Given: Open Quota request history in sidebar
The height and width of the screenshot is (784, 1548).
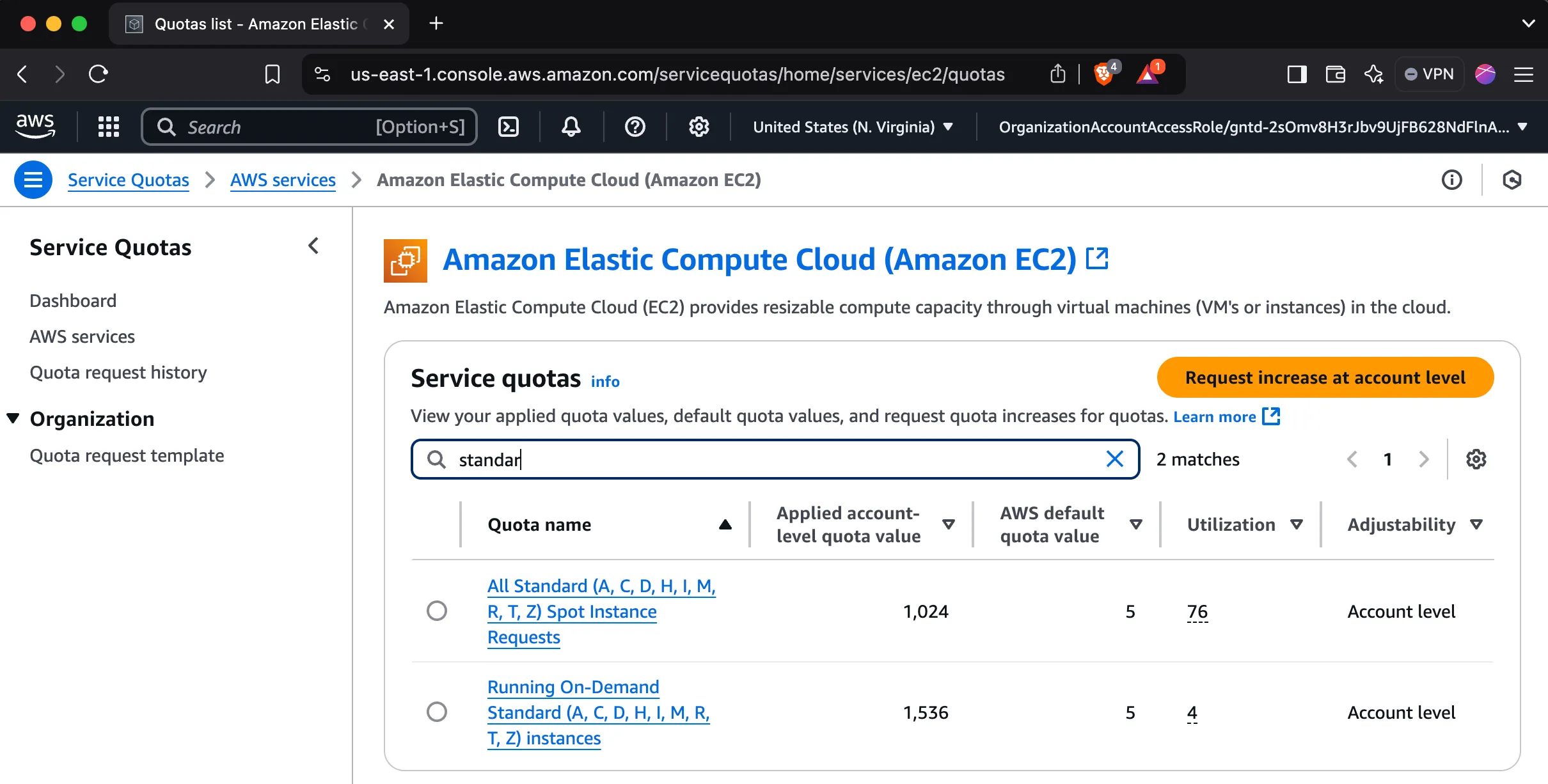Looking at the screenshot, I should coord(118,372).
